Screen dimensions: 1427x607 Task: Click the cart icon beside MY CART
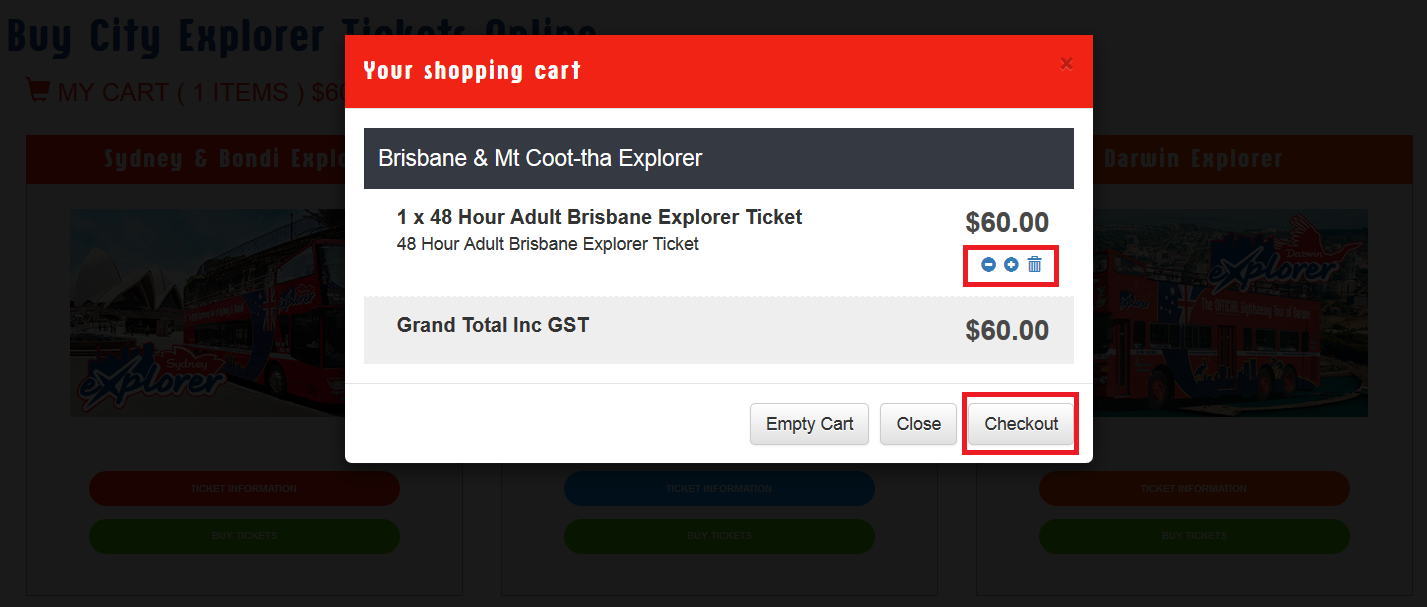(38, 91)
